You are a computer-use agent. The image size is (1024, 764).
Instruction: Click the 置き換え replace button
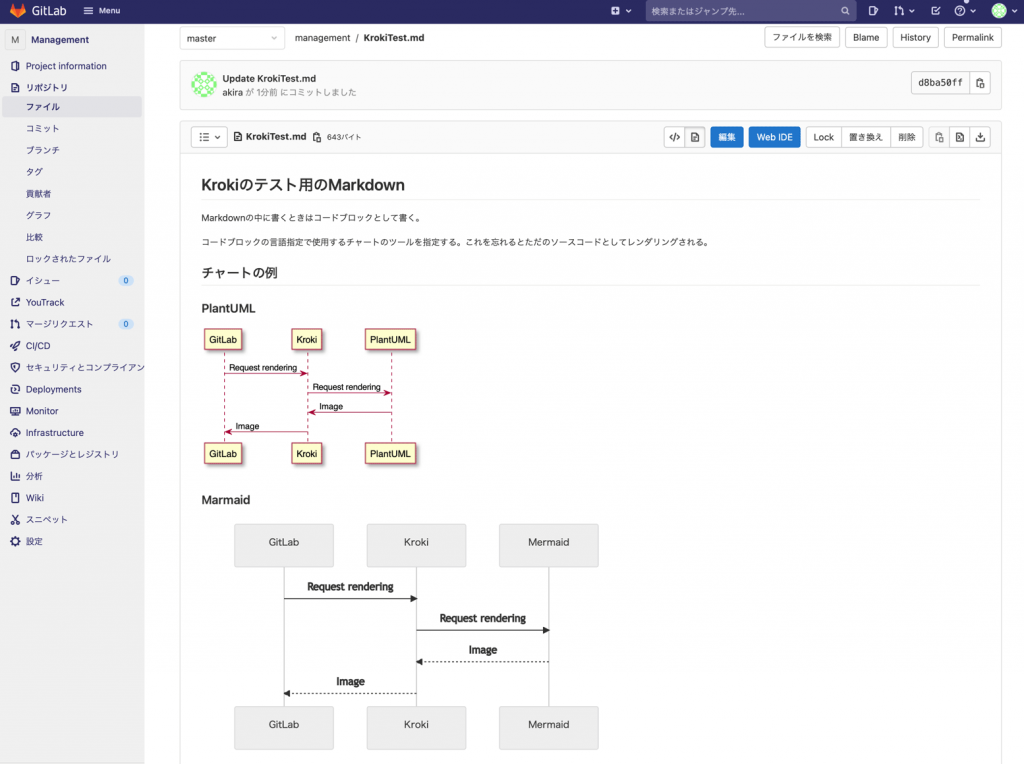click(866, 137)
